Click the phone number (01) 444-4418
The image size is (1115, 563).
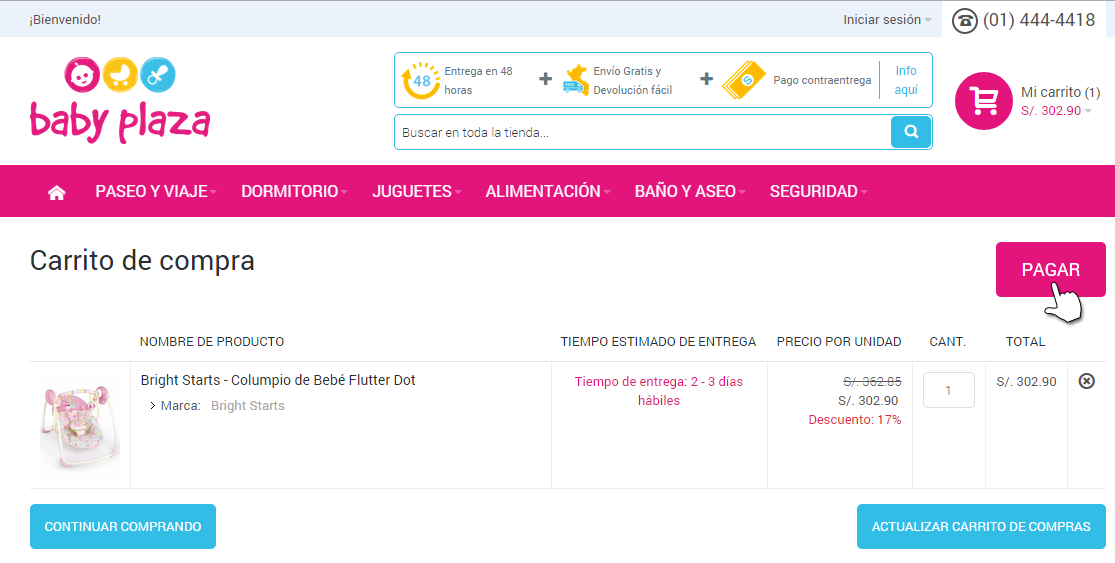(1039, 20)
